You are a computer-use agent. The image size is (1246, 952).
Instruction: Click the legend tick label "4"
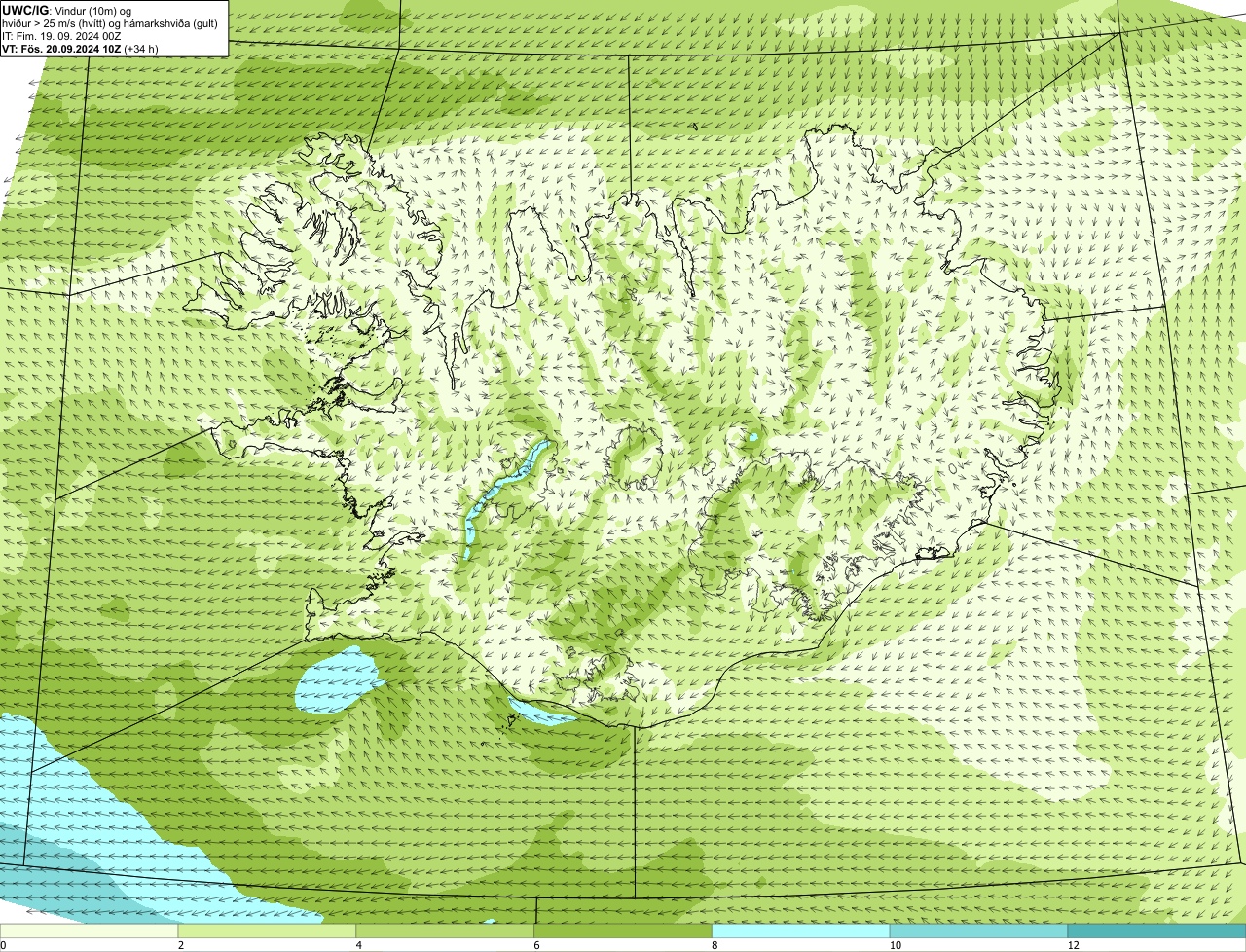(359, 945)
